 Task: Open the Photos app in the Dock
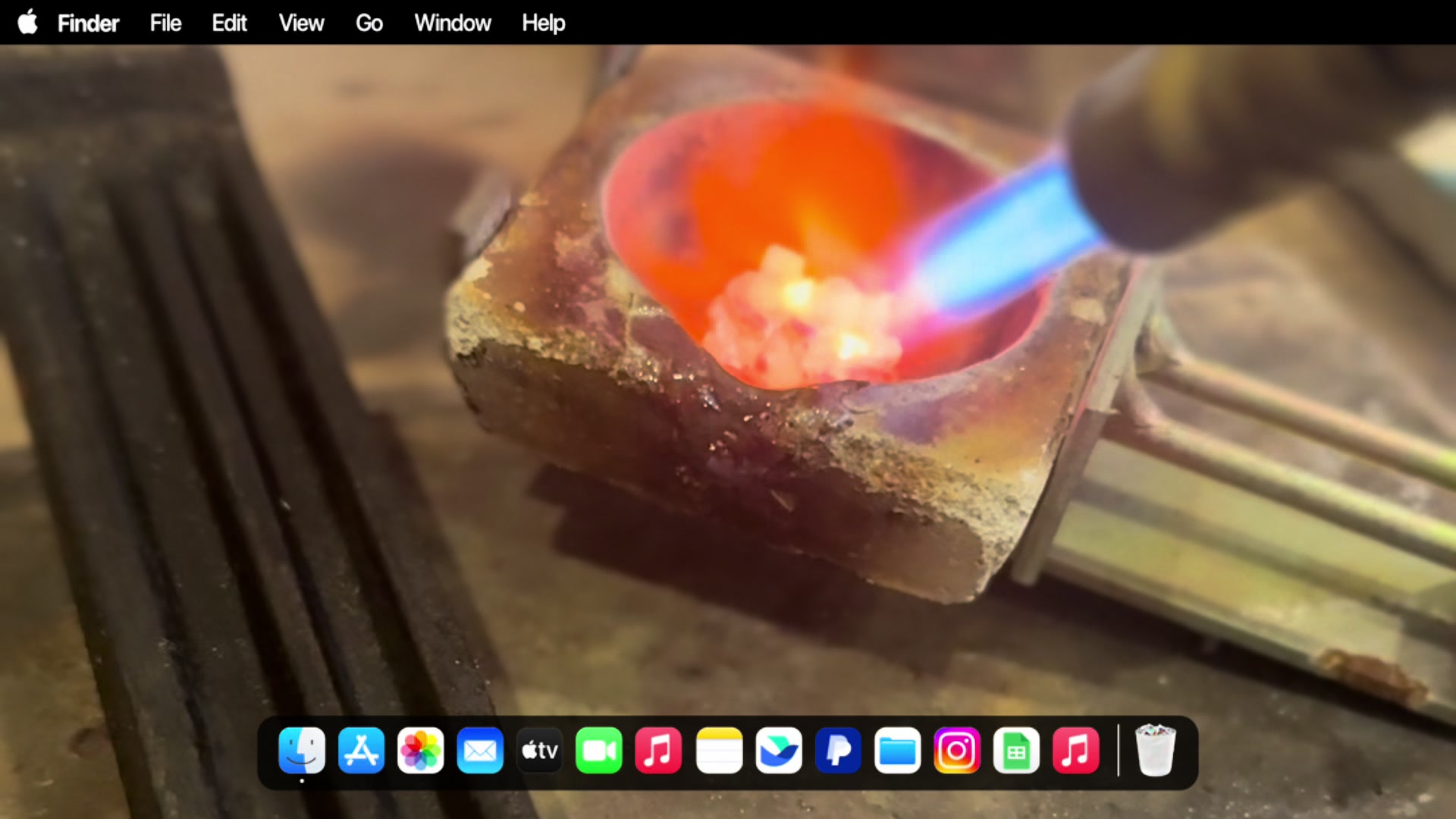[x=421, y=751]
